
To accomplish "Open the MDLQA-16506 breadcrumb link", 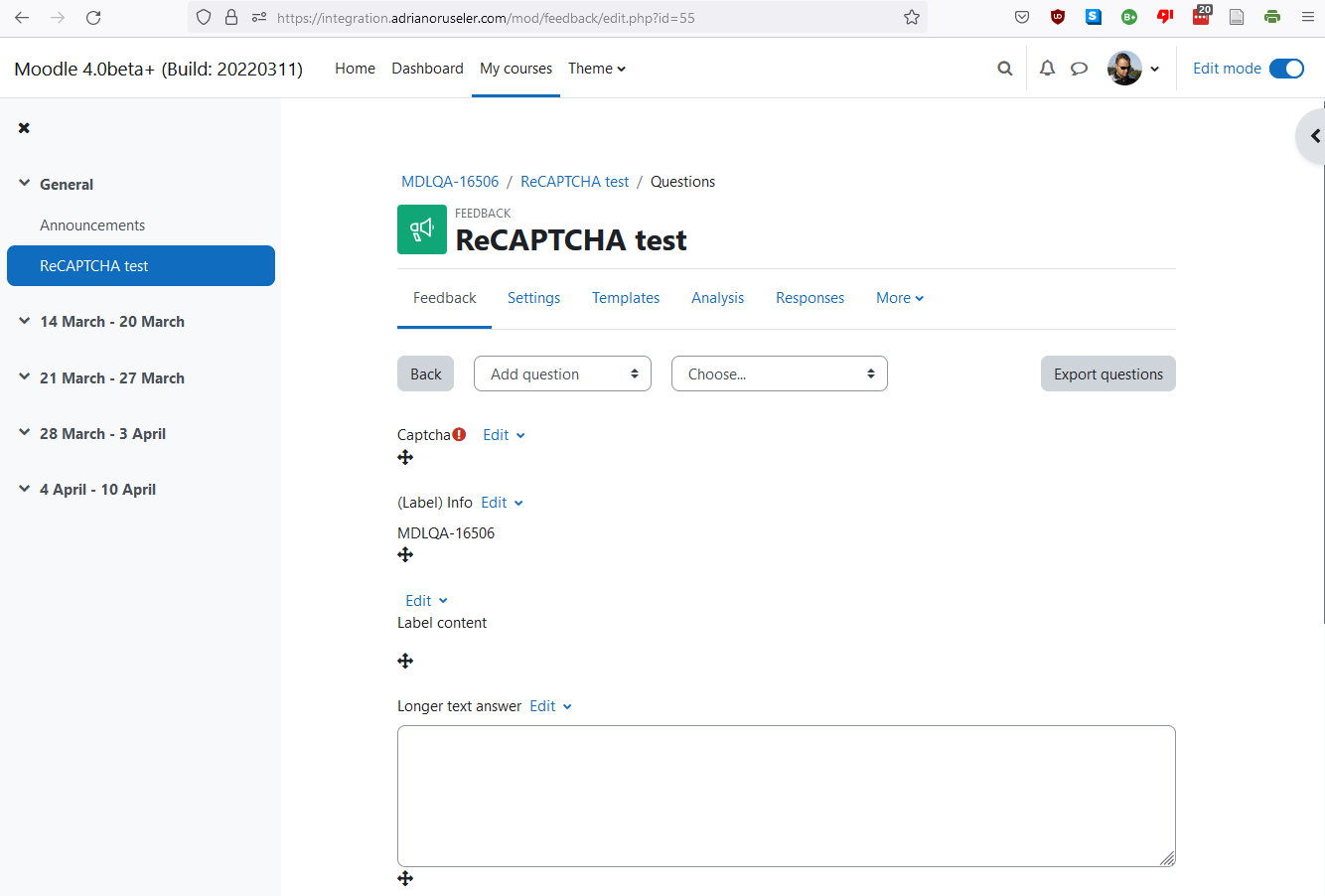I will (x=450, y=182).
